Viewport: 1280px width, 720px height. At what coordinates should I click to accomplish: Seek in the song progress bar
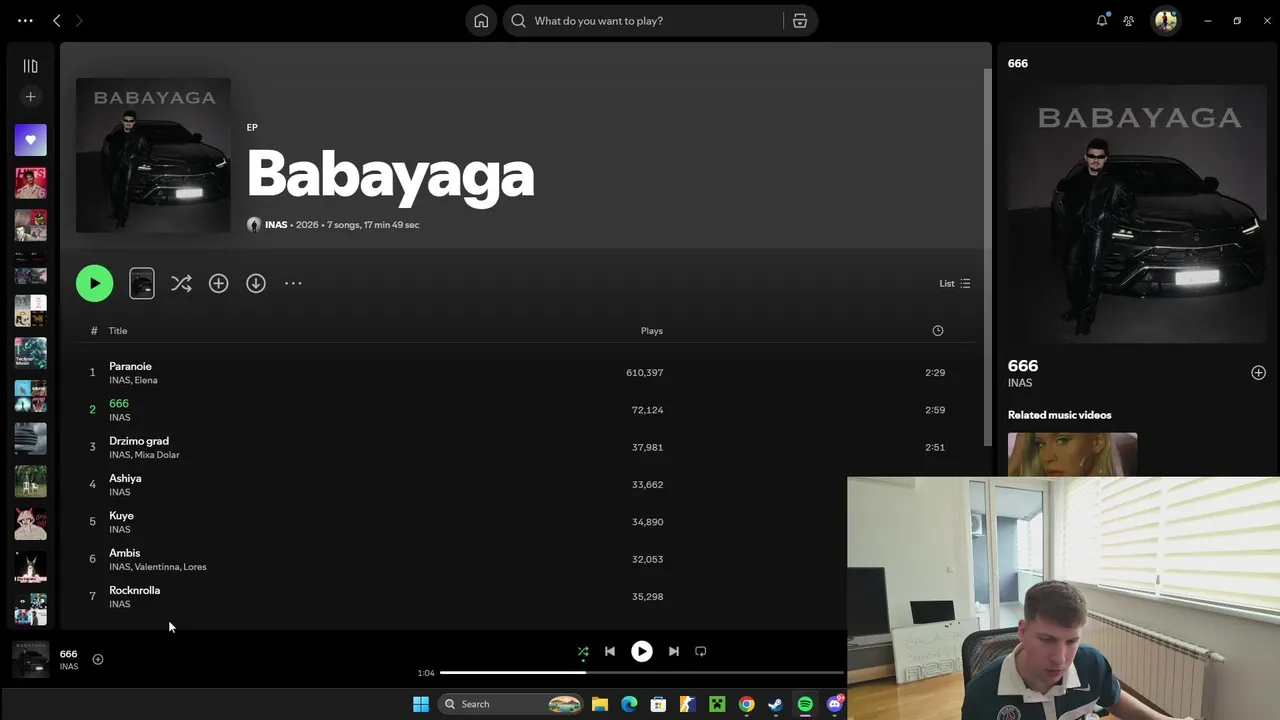(x=642, y=673)
